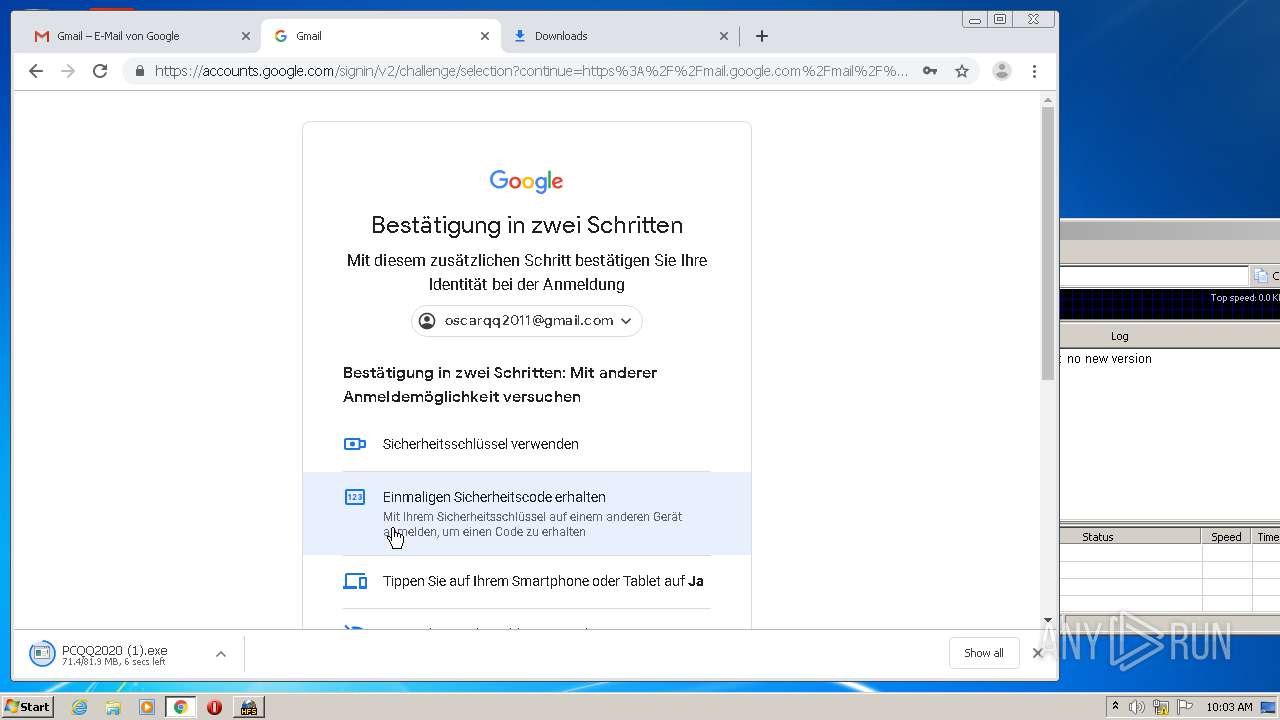Open the Chrome profile avatar
Screen dimensions: 1280x720
1001,71
